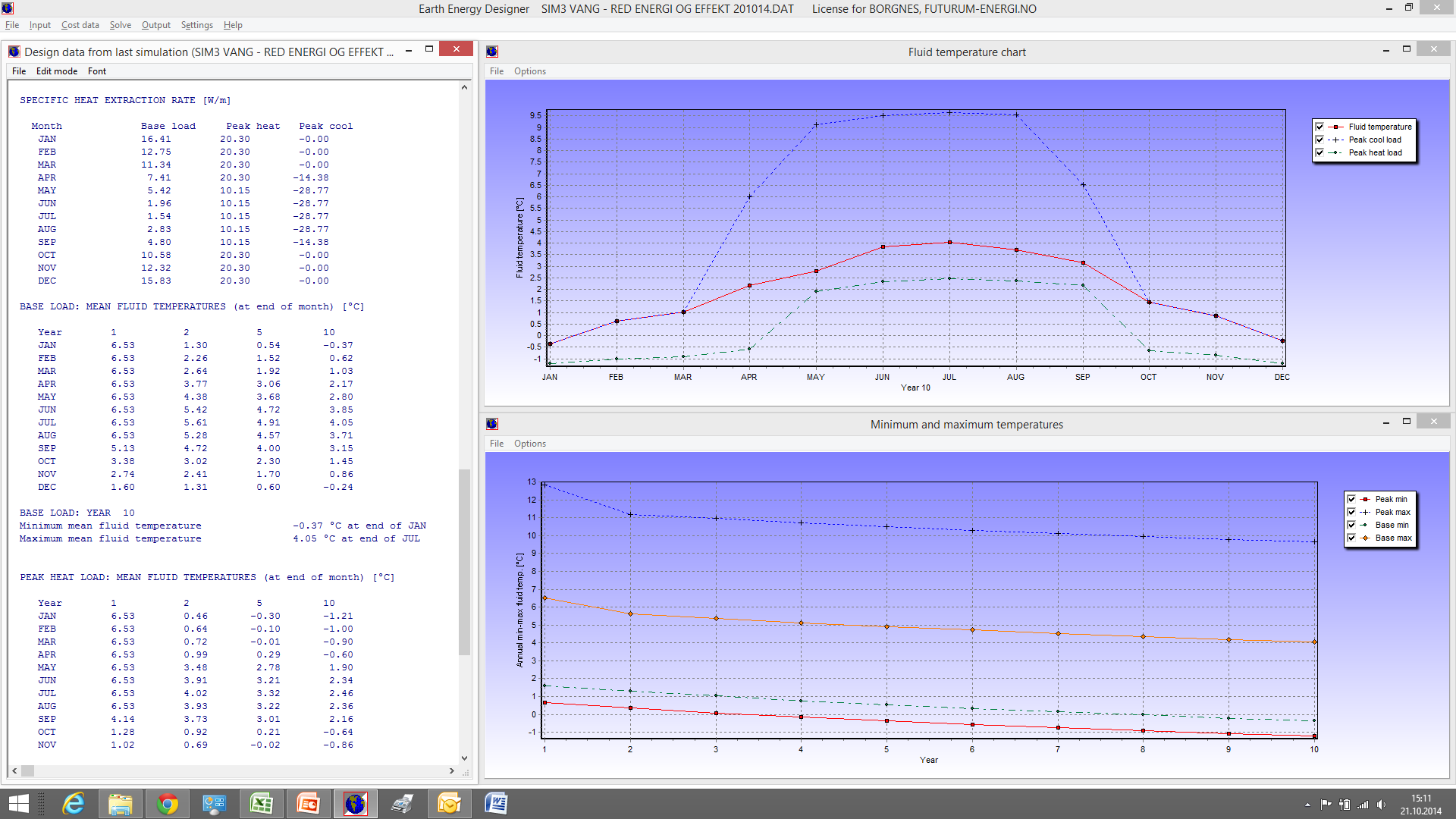Open Font menu in Design data window
The image size is (1456, 819).
(97, 71)
